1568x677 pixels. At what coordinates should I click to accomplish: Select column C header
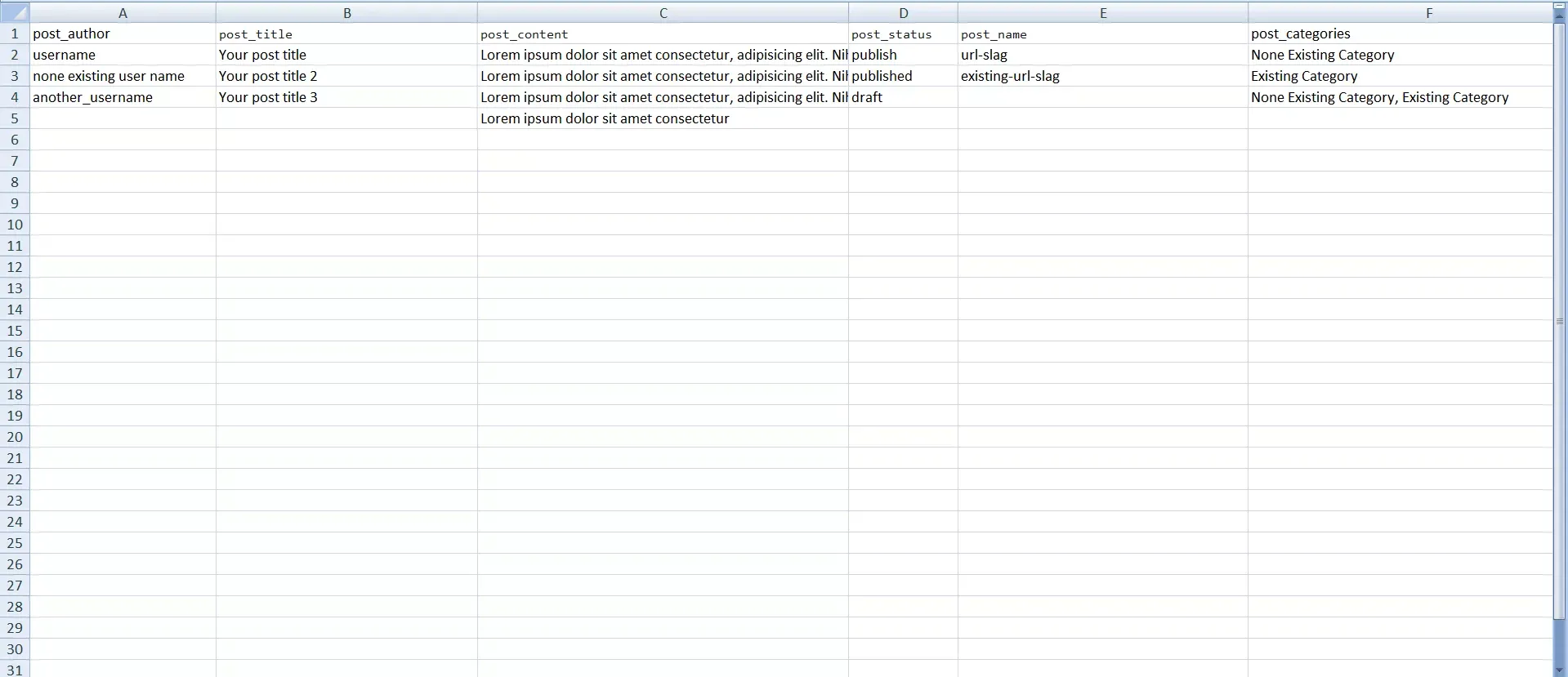click(x=663, y=12)
